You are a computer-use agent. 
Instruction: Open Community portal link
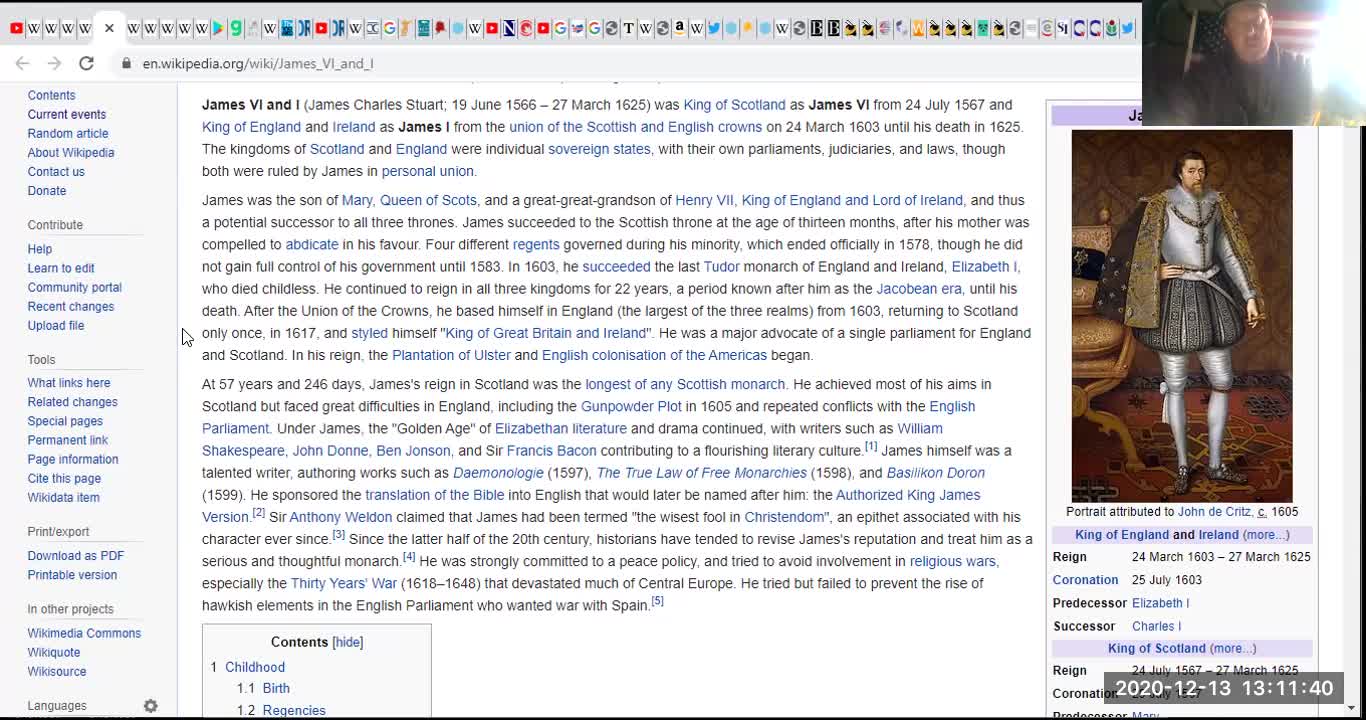74,287
